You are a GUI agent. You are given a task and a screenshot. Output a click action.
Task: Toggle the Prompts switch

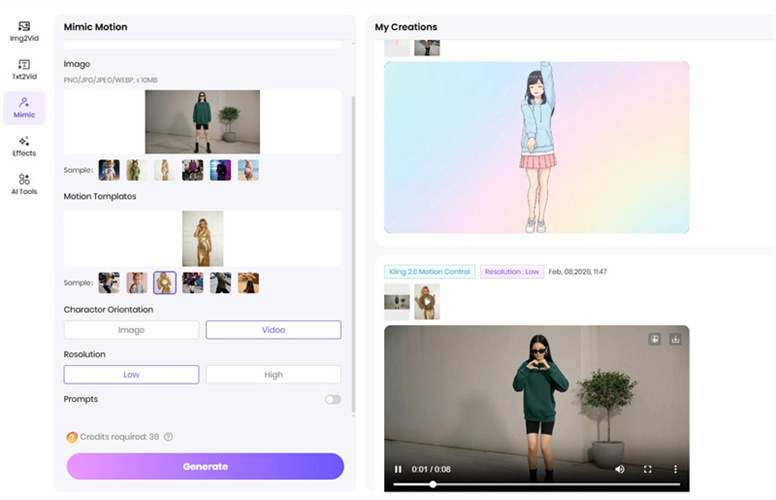[x=333, y=400]
